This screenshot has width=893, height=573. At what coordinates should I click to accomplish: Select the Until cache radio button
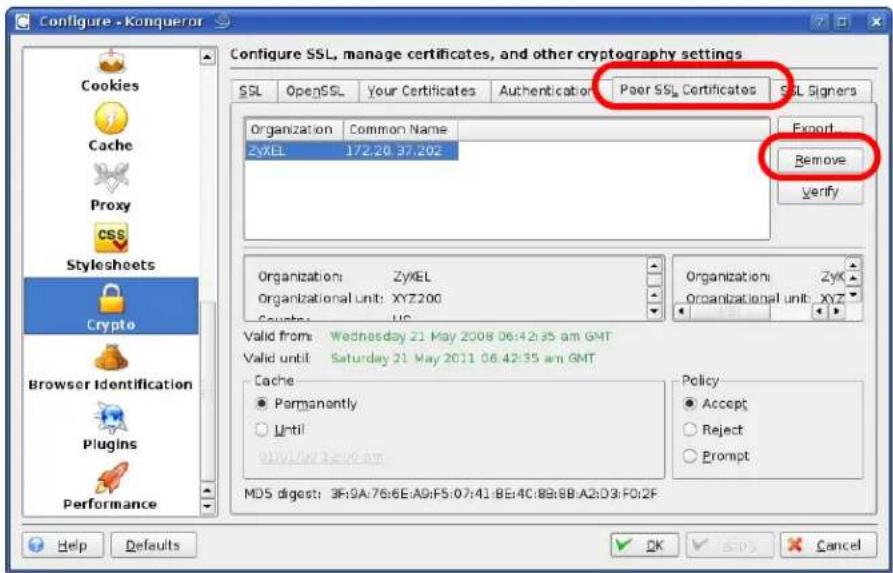[261, 429]
